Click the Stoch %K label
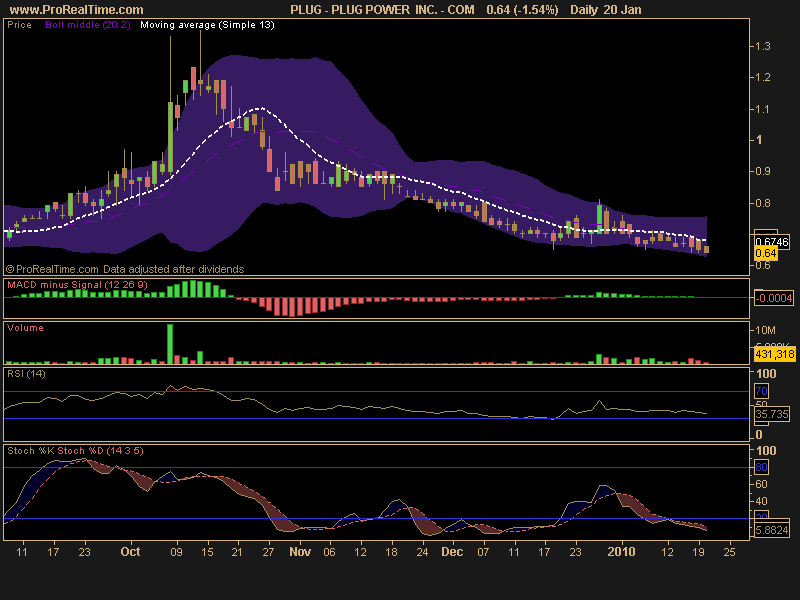Viewport: 800px width, 600px height. [31, 451]
